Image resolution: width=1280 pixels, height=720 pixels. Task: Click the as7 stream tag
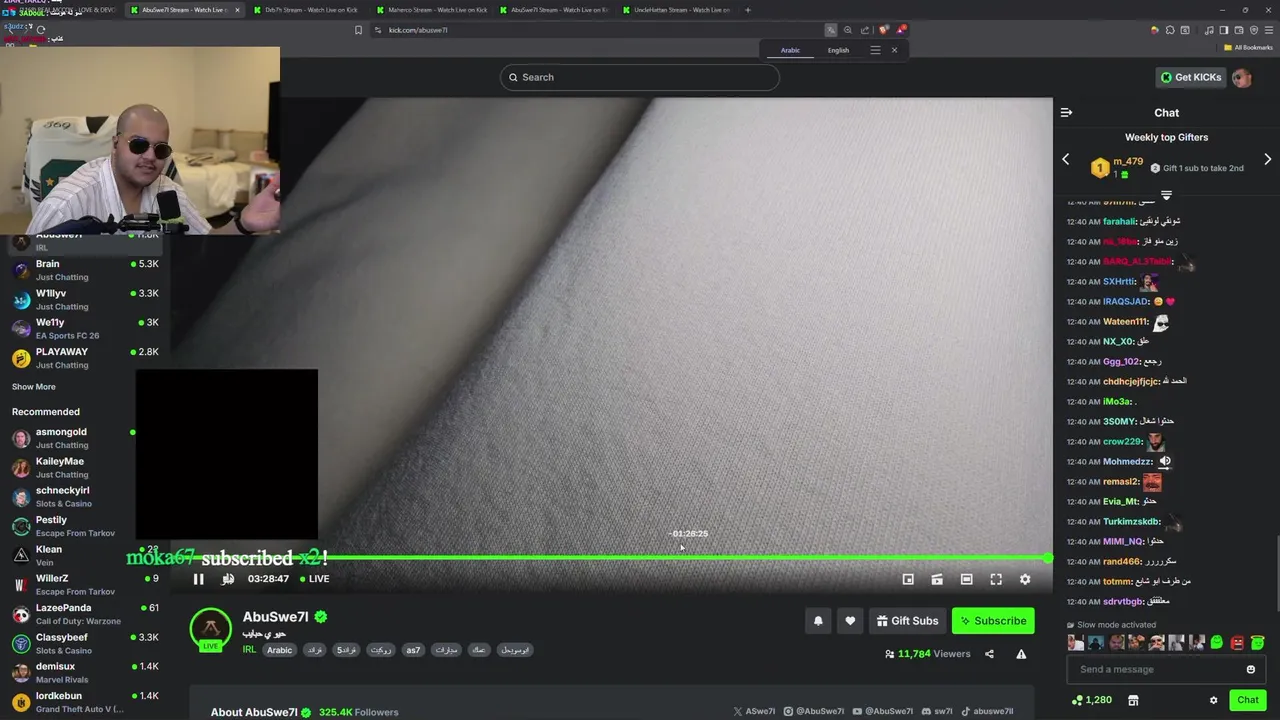pyautogui.click(x=413, y=650)
